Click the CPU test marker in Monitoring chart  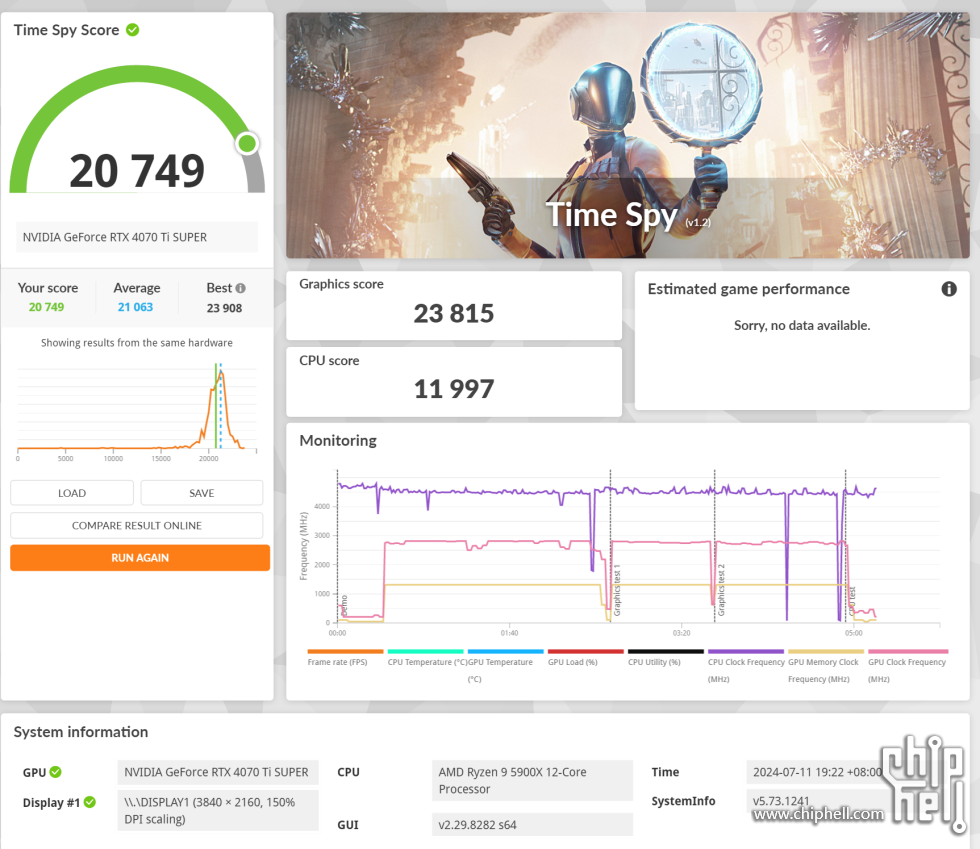click(x=852, y=600)
